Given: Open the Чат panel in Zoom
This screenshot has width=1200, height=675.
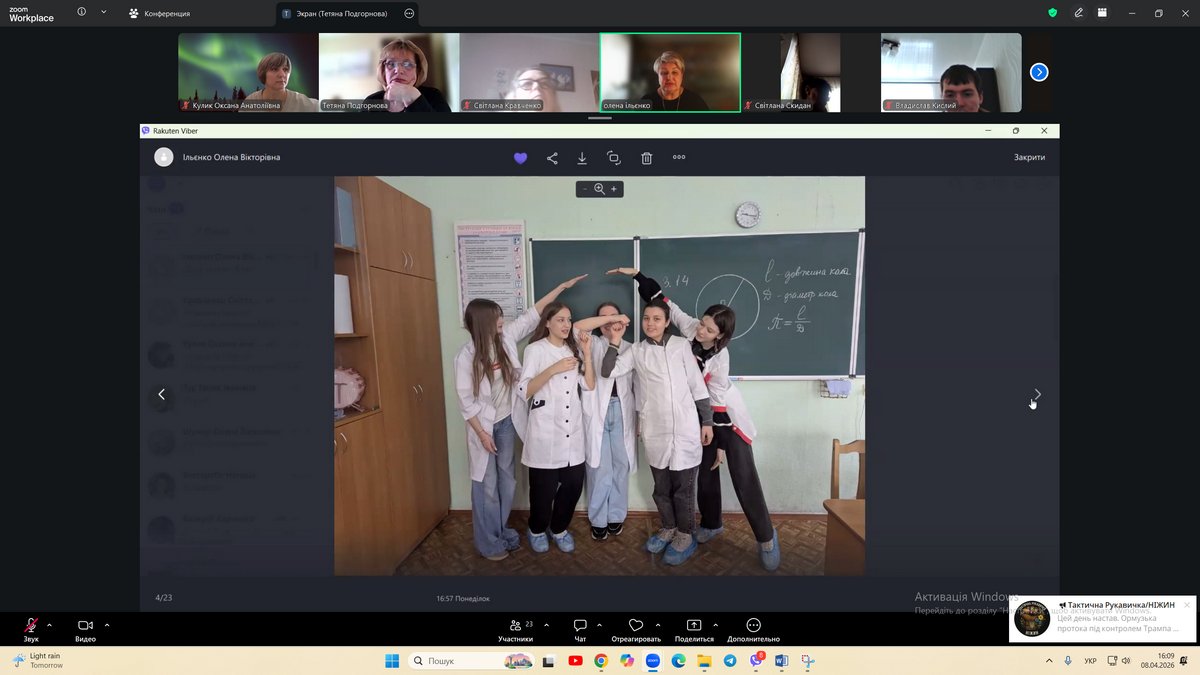Looking at the screenshot, I should pyautogui.click(x=580, y=629).
